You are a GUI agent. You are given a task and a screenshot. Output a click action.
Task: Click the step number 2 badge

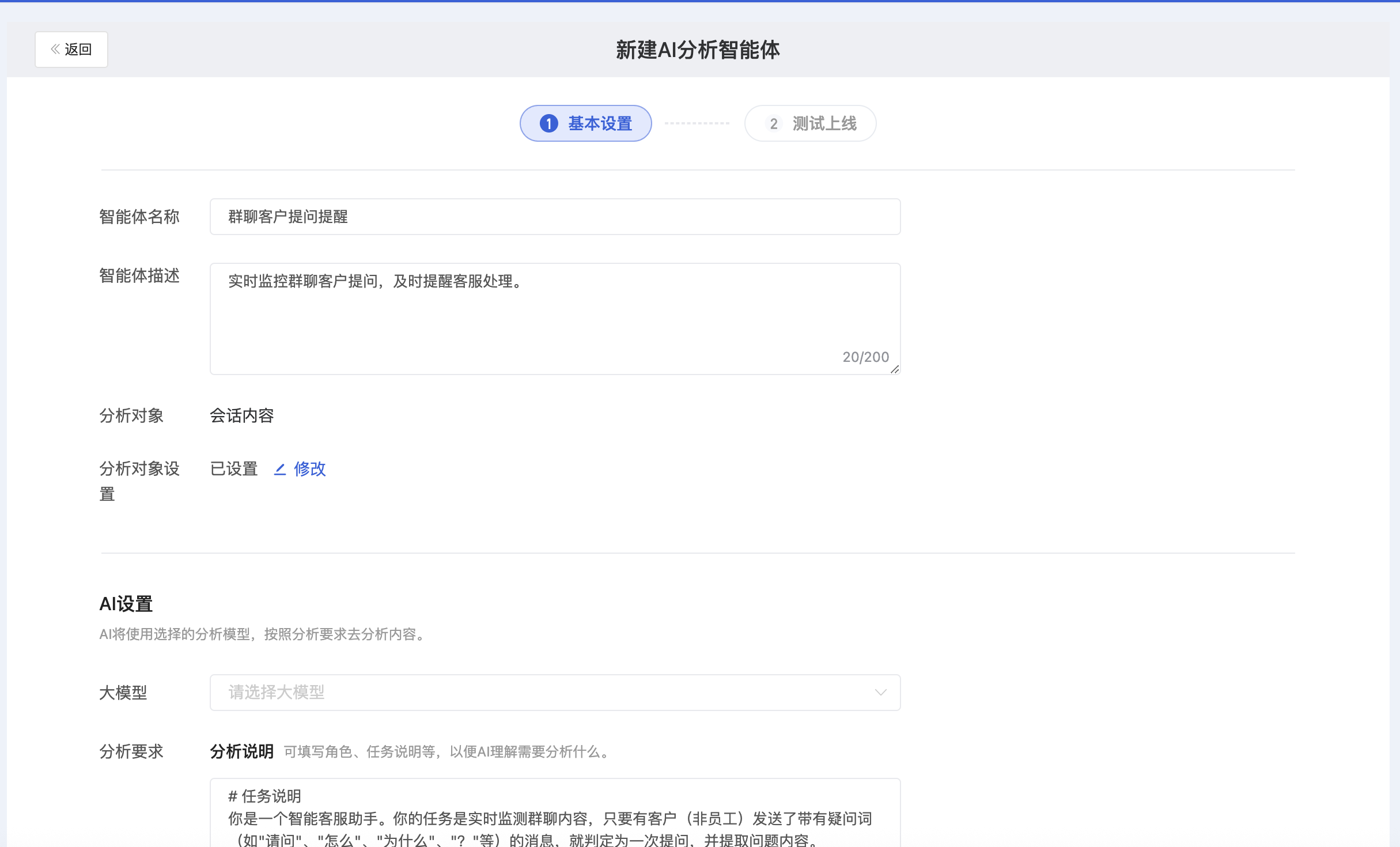(774, 123)
